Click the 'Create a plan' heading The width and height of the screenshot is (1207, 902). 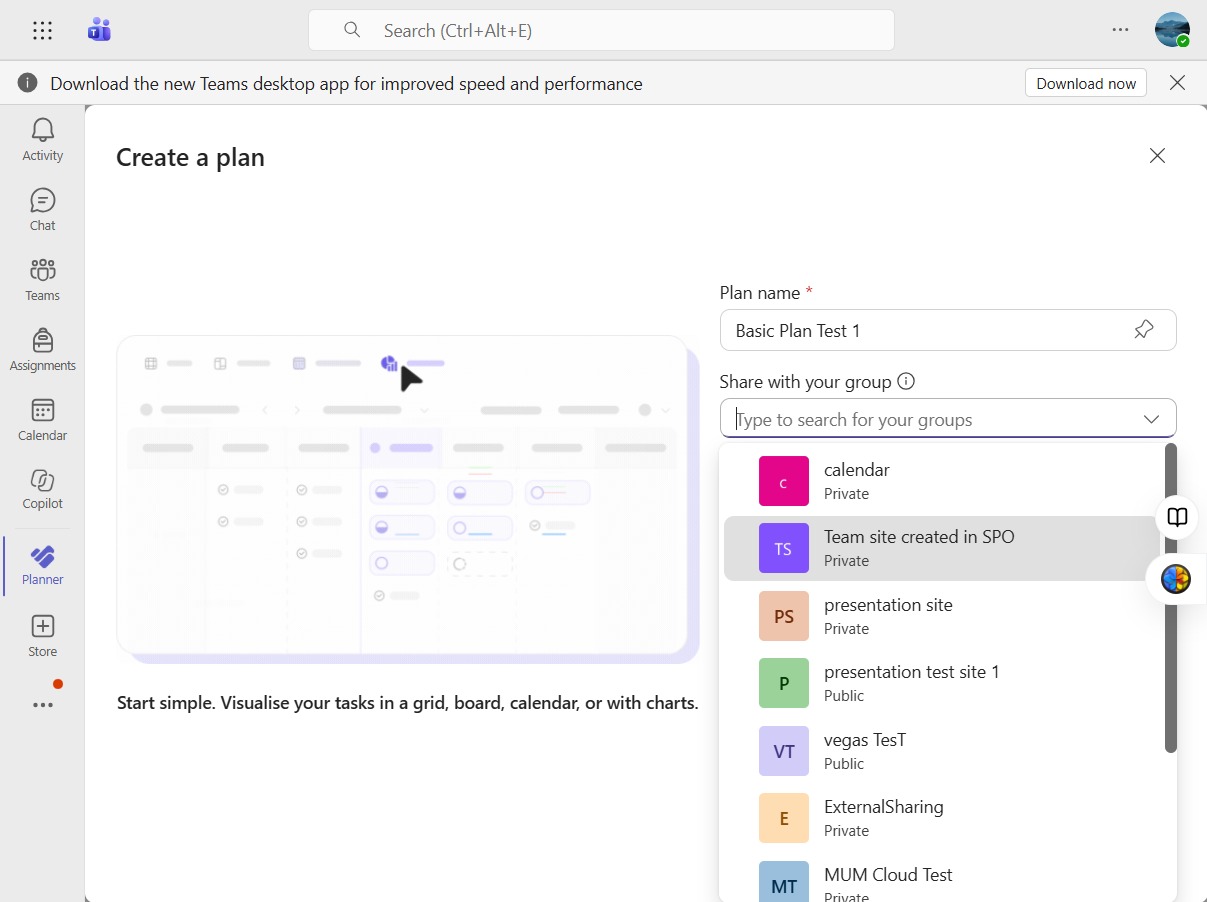point(190,157)
